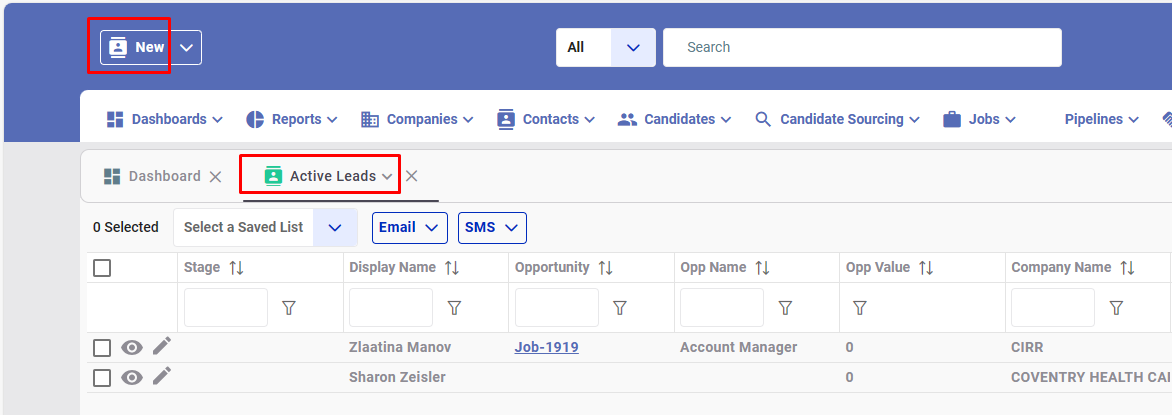Open the Job-1919 opportunity link
Image resolution: width=1172 pixels, height=415 pixels.
pos(546,347)
